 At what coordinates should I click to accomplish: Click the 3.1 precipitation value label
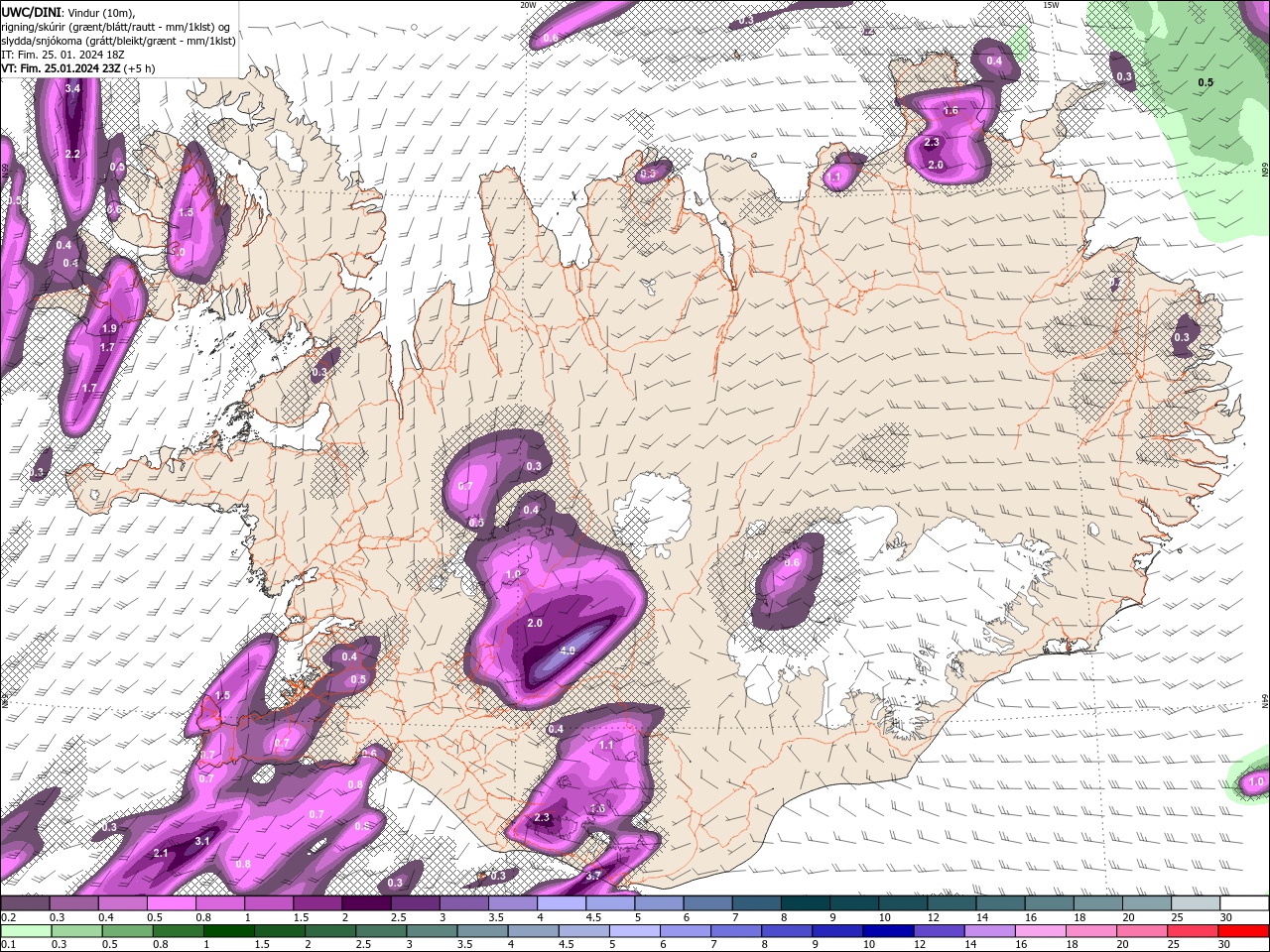202,841
